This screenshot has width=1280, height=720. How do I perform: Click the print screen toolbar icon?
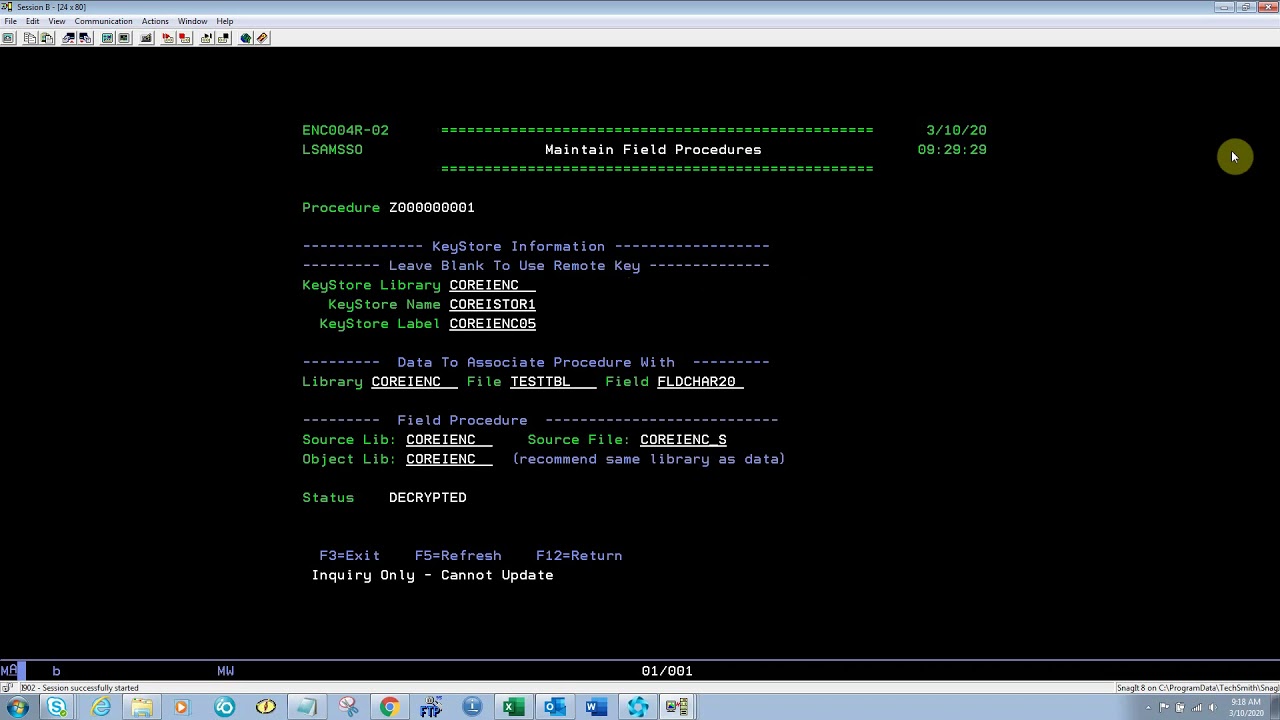click(8, 38)
